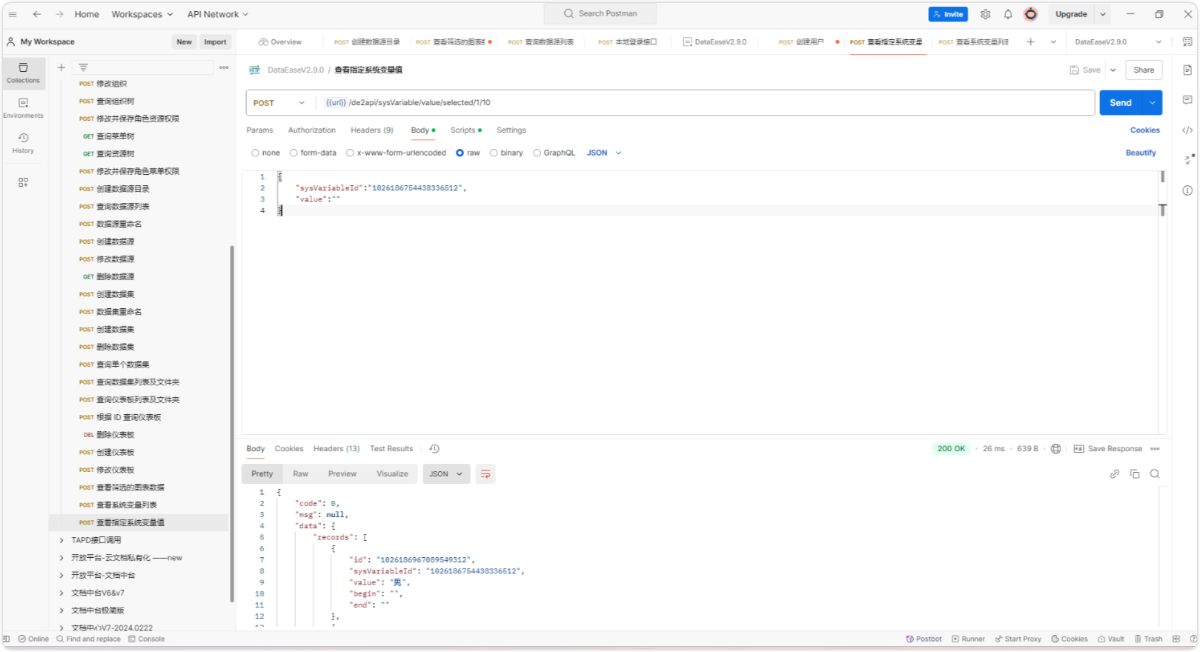Open the Workspaces dropdown
The height and width of the screenshot is (652, 1200).
142,14
